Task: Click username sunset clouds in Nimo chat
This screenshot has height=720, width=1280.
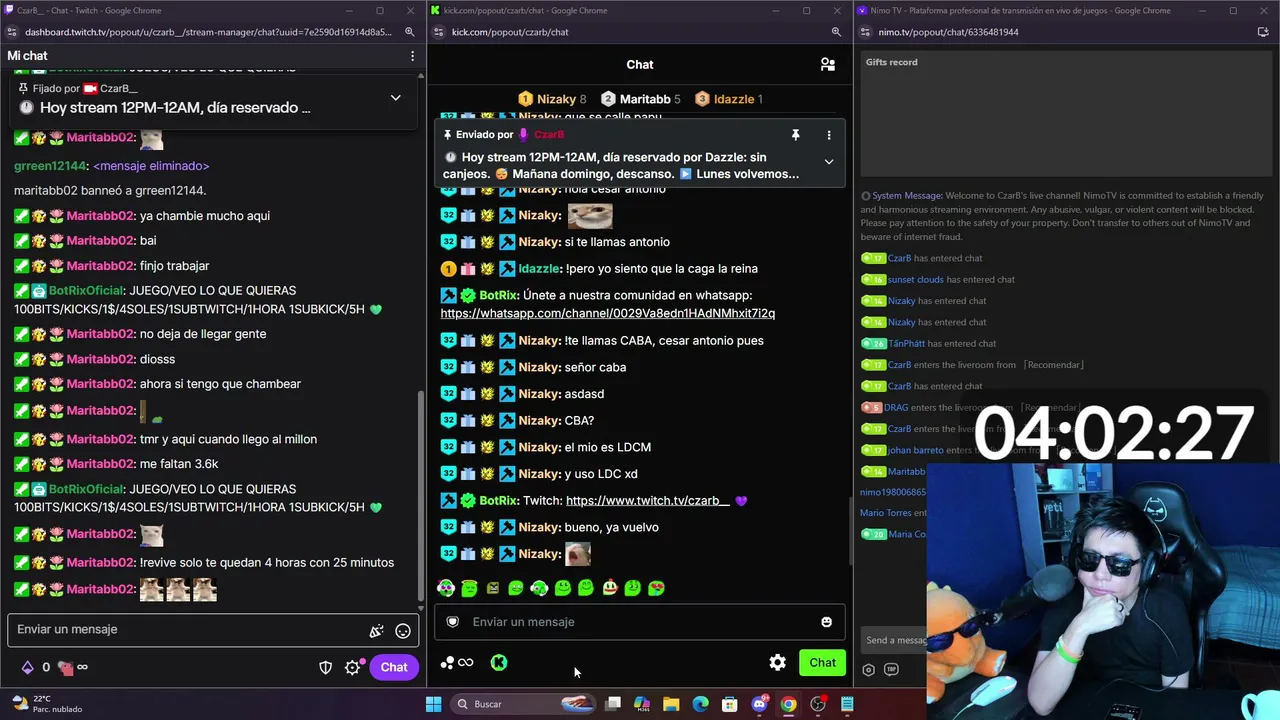Action: point(915,280)
